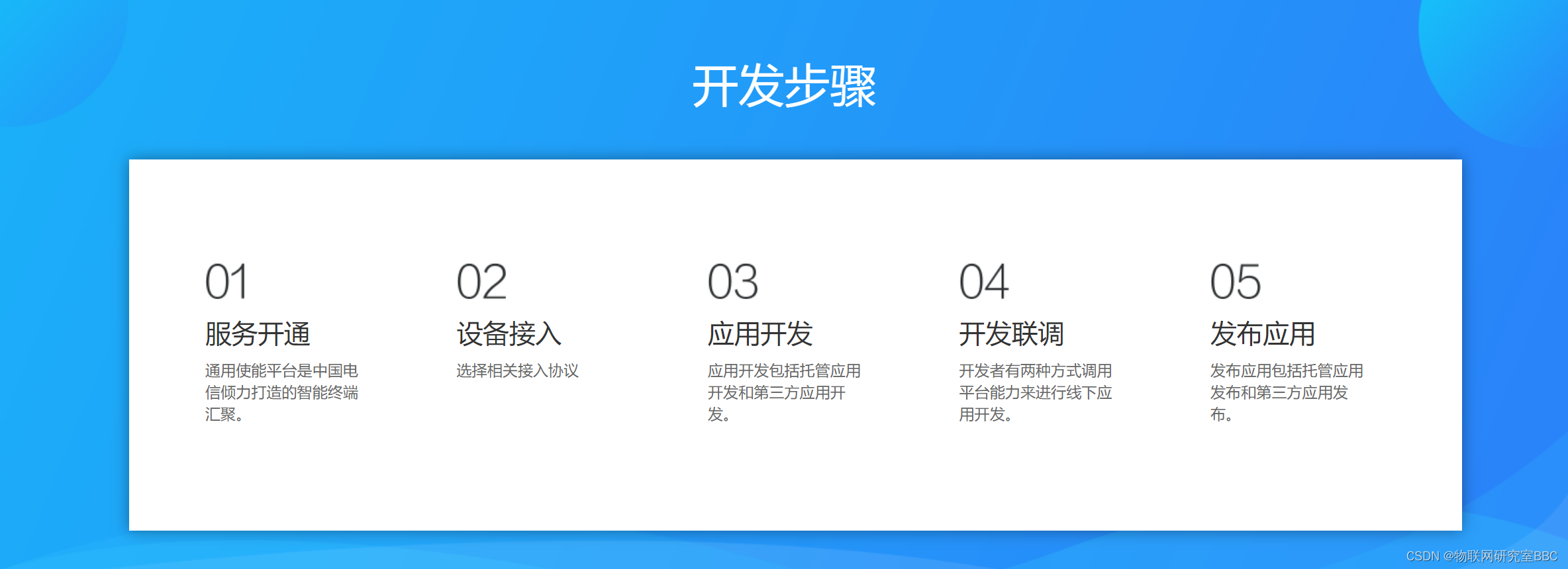This screenshot has height=569, width=1568.
Task: Click the step number 03
Action: (732, 282)
